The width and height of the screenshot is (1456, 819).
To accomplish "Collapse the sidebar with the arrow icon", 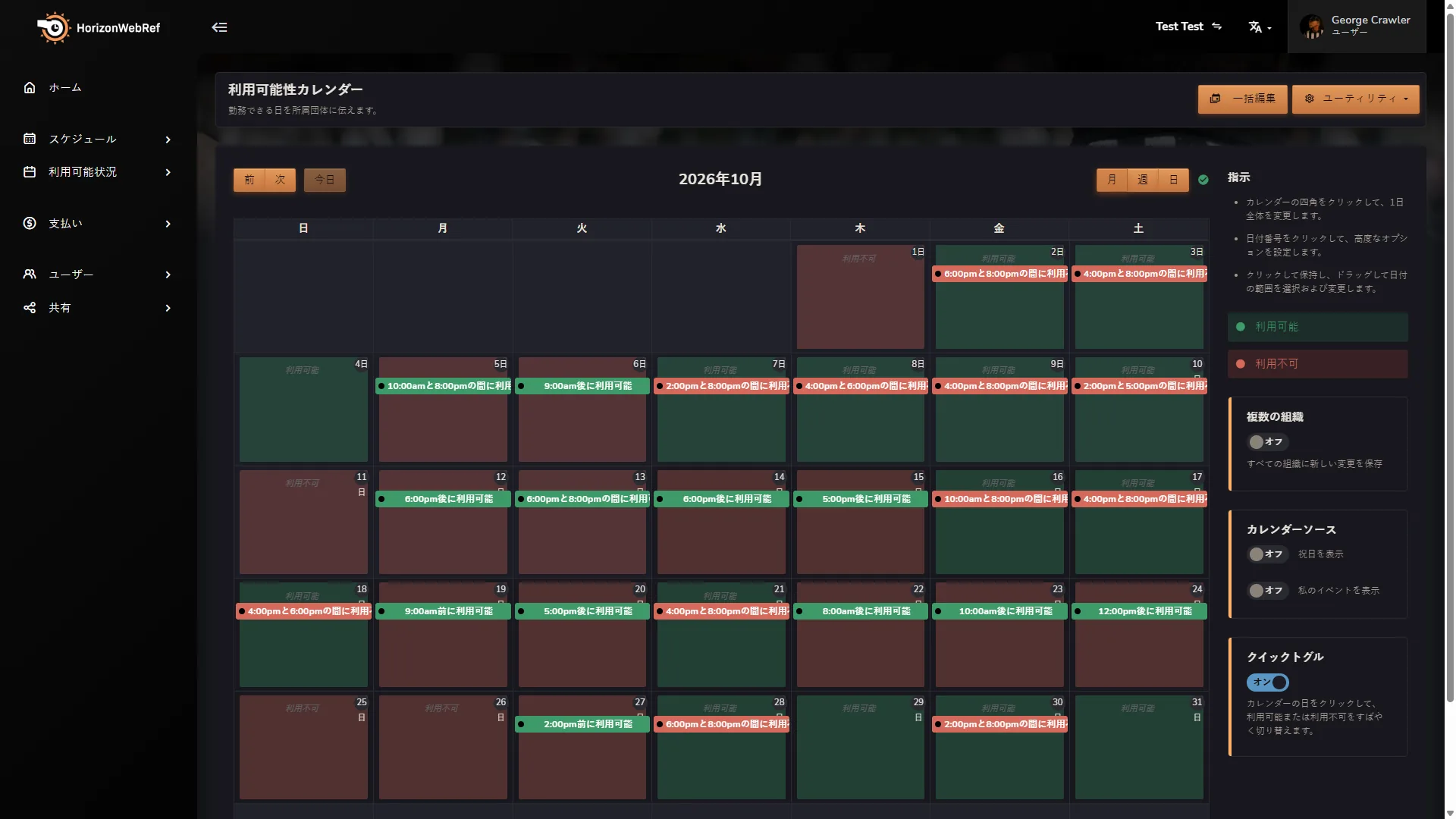I will pyautogui.click(x=219, y=27).
